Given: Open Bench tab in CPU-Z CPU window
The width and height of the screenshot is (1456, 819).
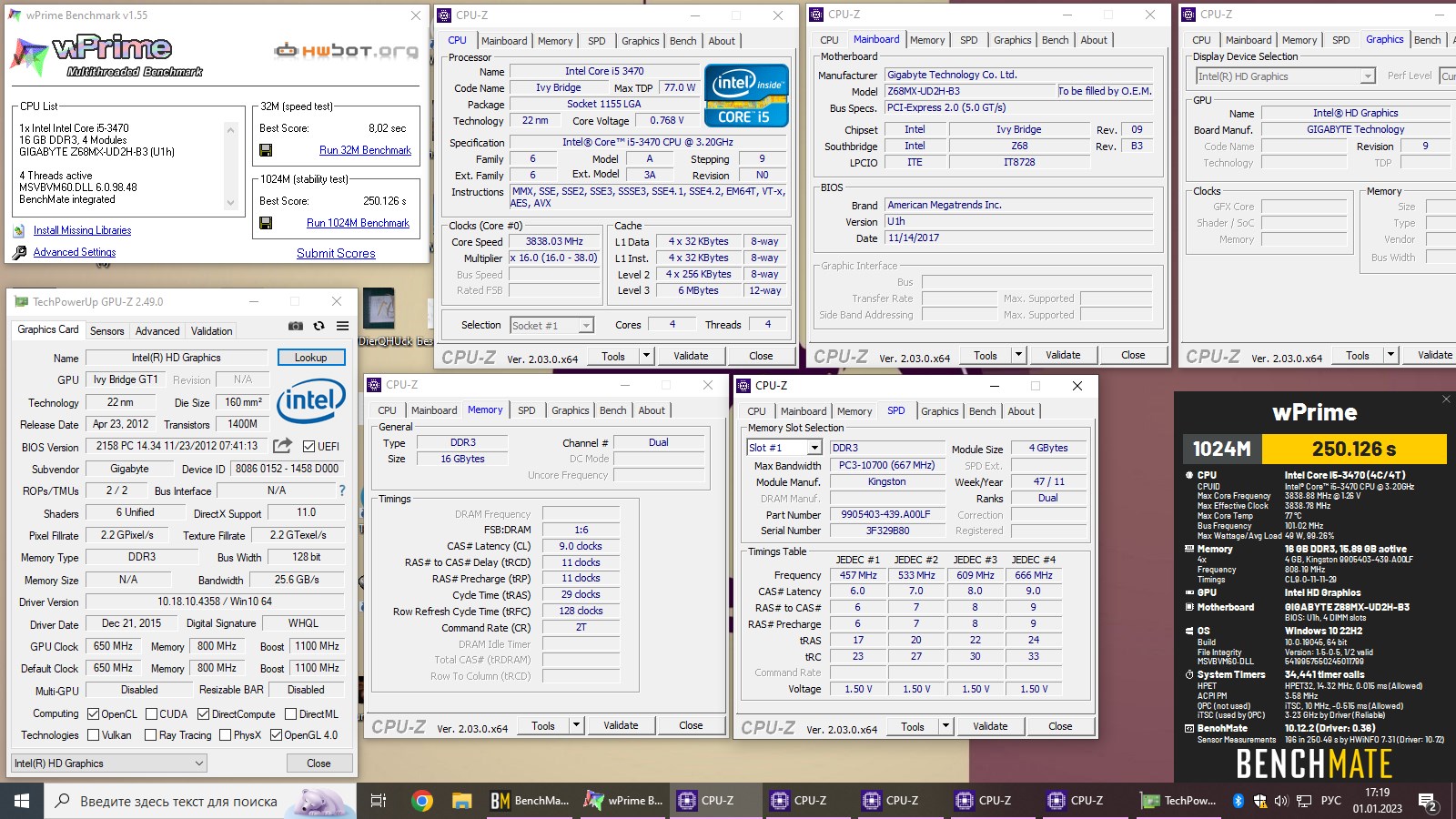Looking at the screenshot, I should tap(683, 41).
